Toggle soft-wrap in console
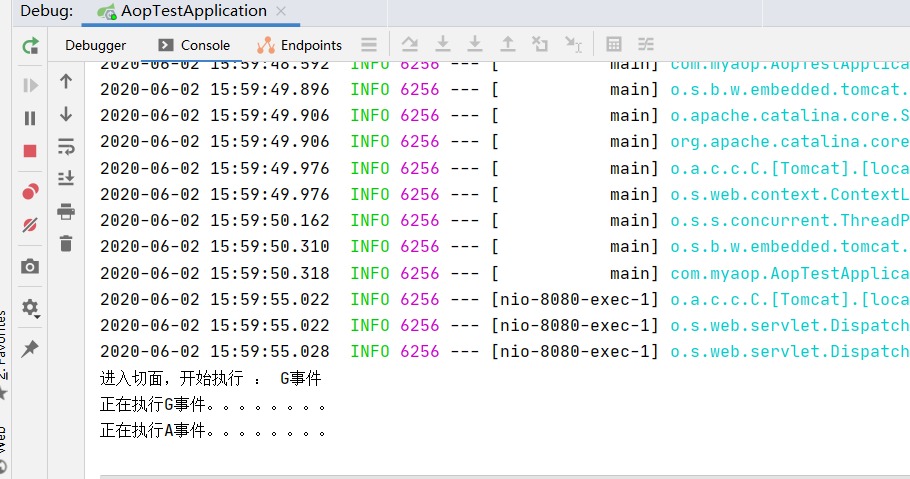The height and width of the screenshot is (479, 910). [66, 146]
